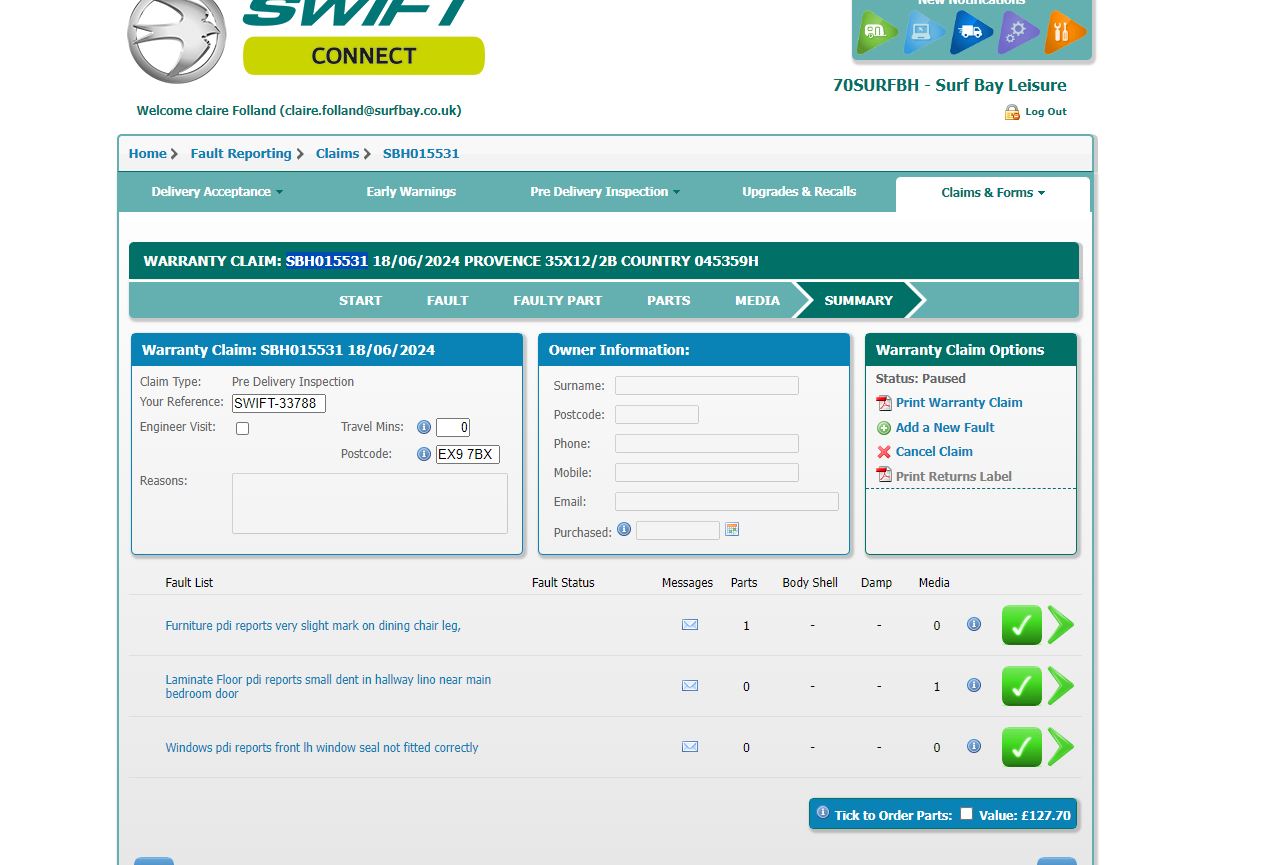The width and height of the screenshot is (1264, 865).
Task: Click the green tick for Laminate Floor fault
Action: tap(1022, 686)
